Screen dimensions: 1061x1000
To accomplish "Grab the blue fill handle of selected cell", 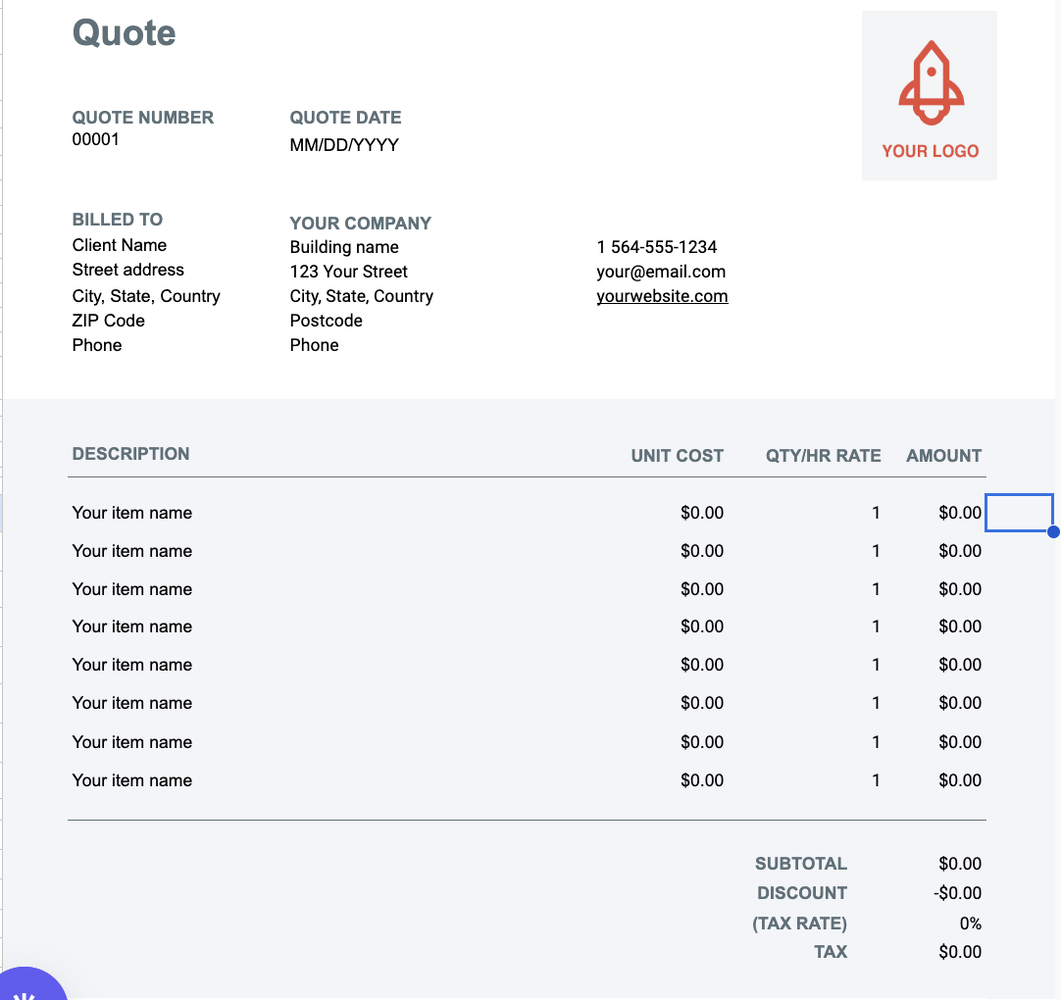I will click(1053, 532).
